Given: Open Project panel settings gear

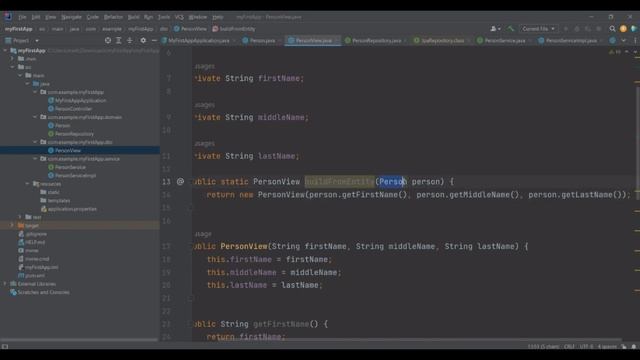Looking at the screenshot, I should click(143, 40).
